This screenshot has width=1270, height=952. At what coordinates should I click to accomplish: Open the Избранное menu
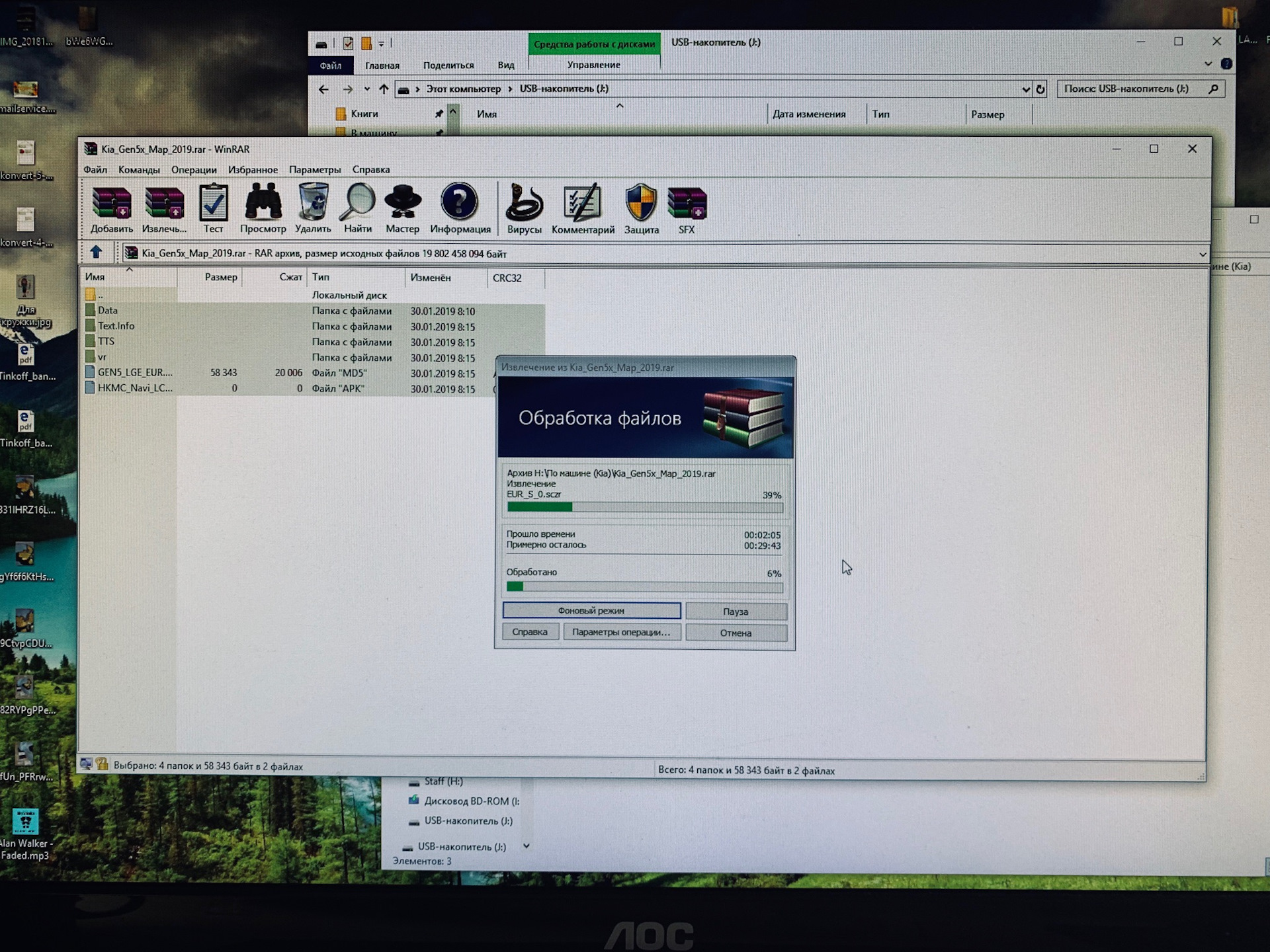coord(253,169)
